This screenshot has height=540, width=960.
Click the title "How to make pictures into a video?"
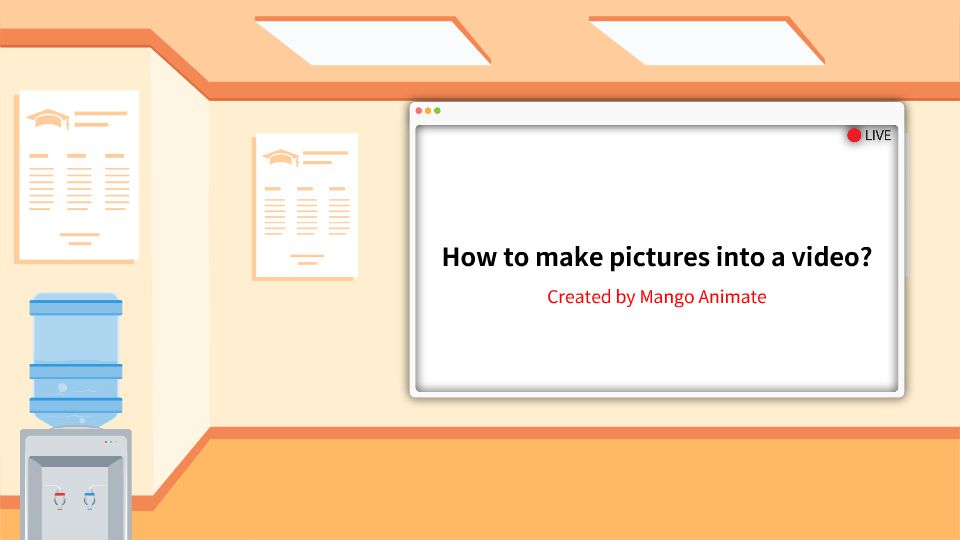coord(656,257)
